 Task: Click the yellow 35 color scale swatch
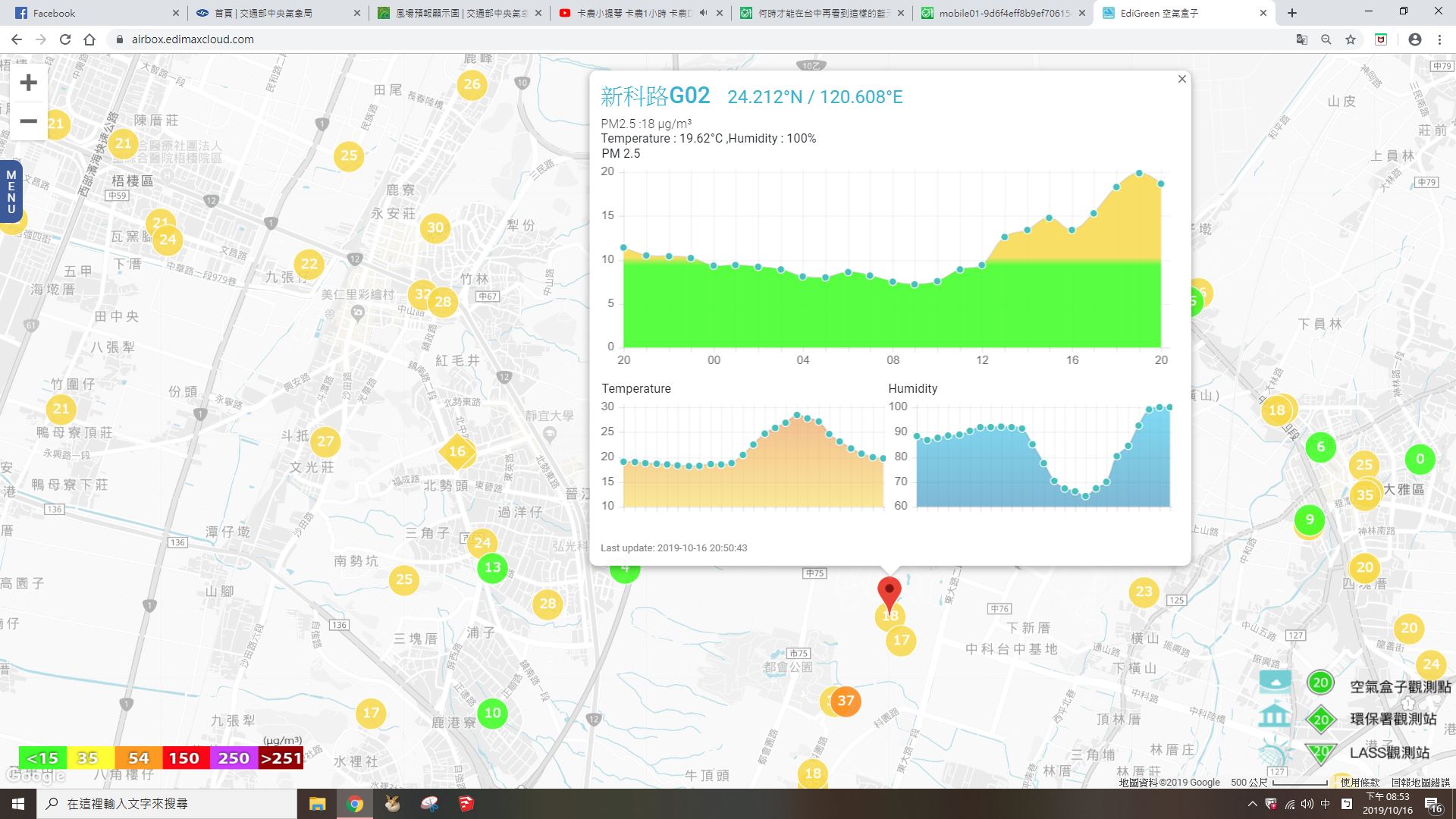pos(89,758)
